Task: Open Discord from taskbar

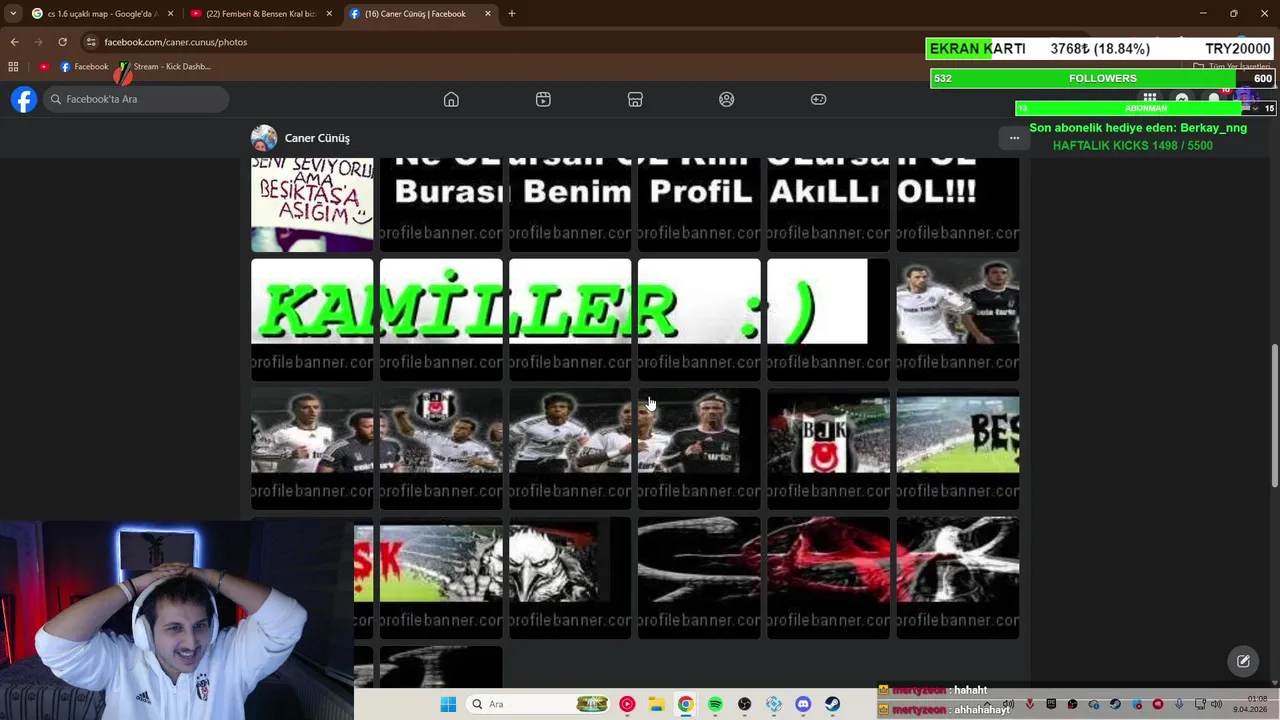Action: (803, 704)
